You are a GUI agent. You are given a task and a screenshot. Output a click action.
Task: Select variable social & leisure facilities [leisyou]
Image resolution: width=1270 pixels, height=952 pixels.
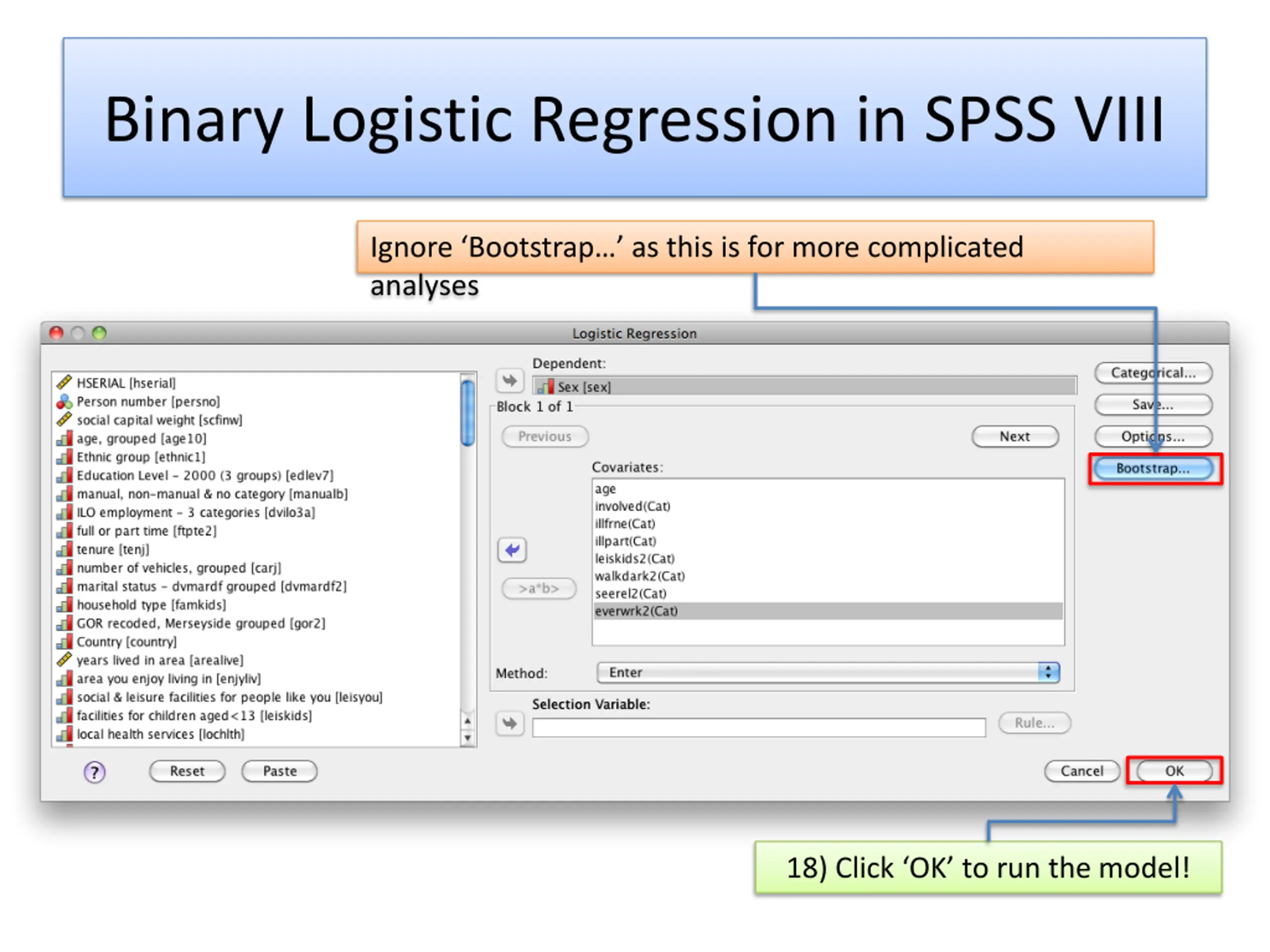pos(256,697)
